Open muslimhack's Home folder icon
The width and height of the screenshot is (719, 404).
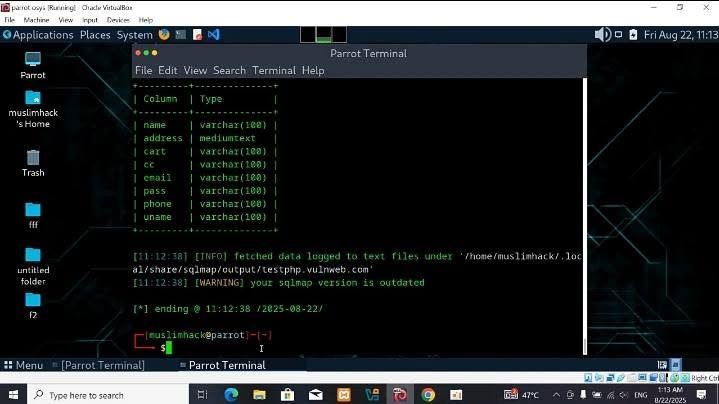(33, 110)
